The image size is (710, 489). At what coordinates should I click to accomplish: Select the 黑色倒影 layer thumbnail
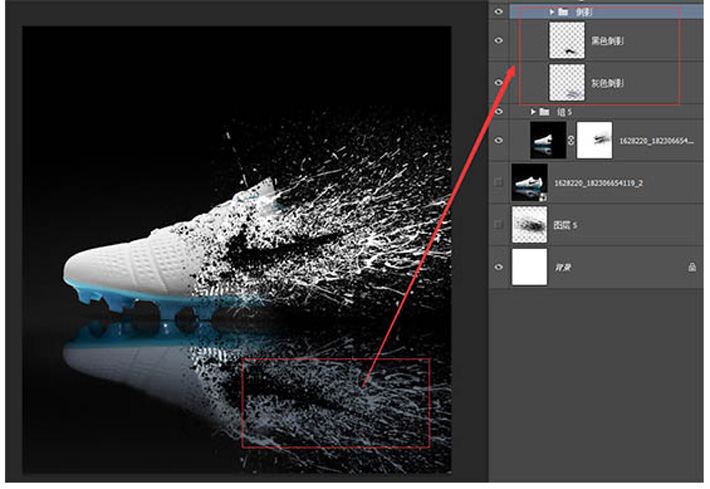tap(567, 41)
